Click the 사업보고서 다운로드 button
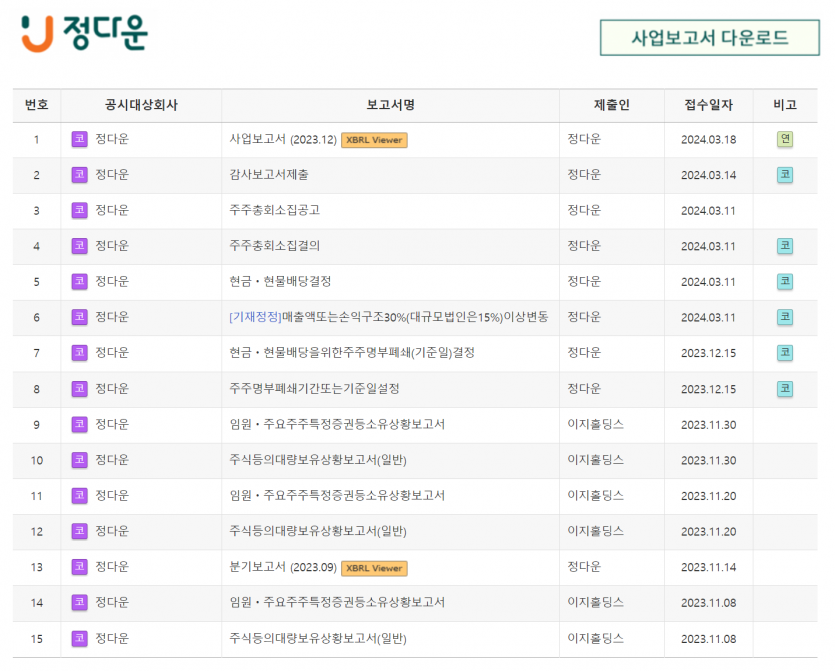Screen dimensions: 835x671 tap(709, 38)
